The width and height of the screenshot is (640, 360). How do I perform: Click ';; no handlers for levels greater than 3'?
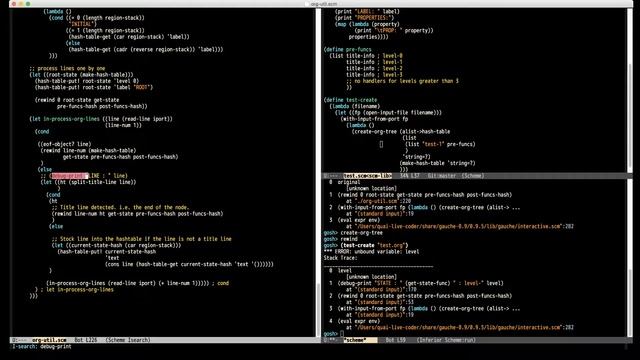402,81
